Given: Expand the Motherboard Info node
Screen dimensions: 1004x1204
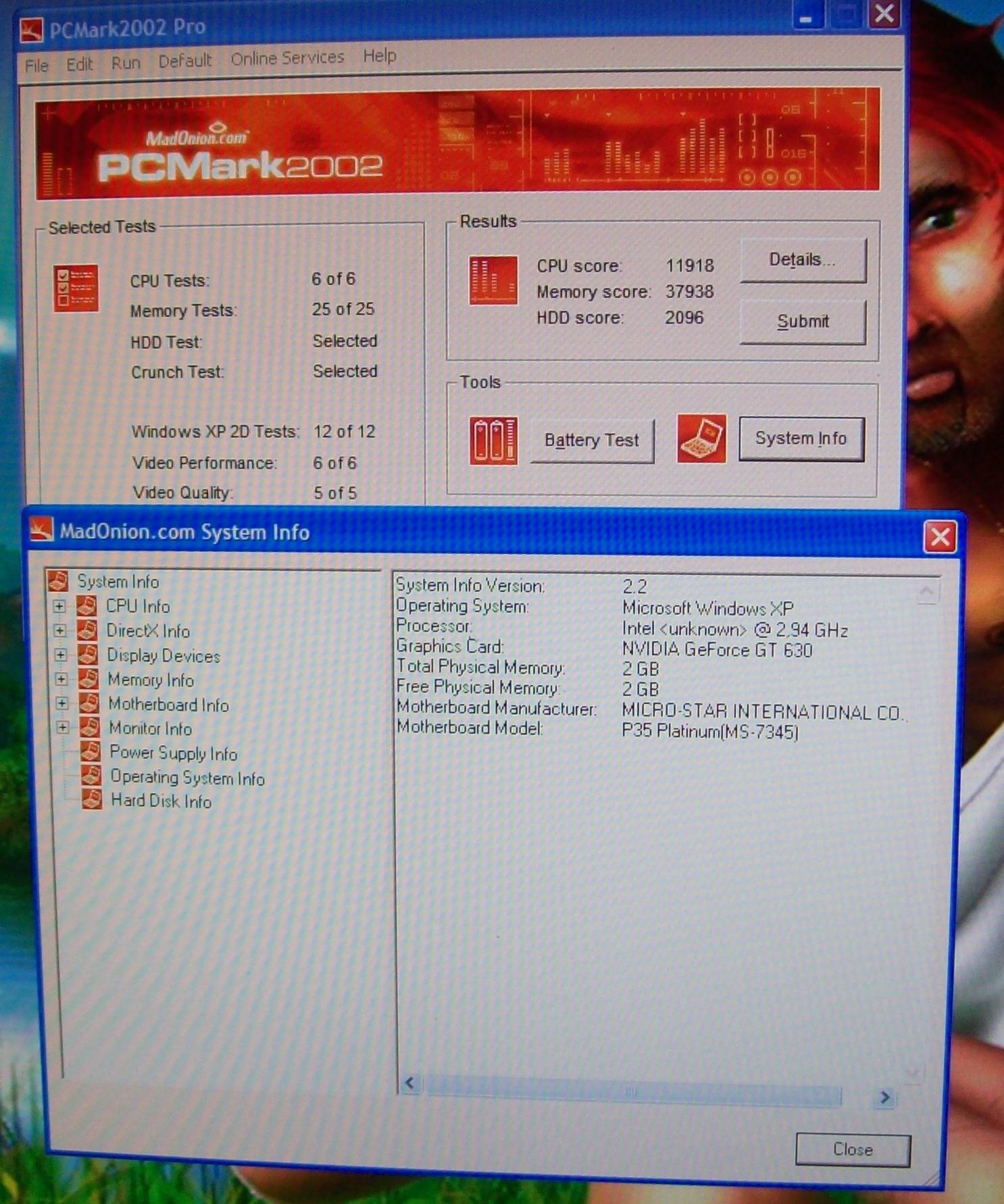Looking at the screenshot, I should coord(62,704).
